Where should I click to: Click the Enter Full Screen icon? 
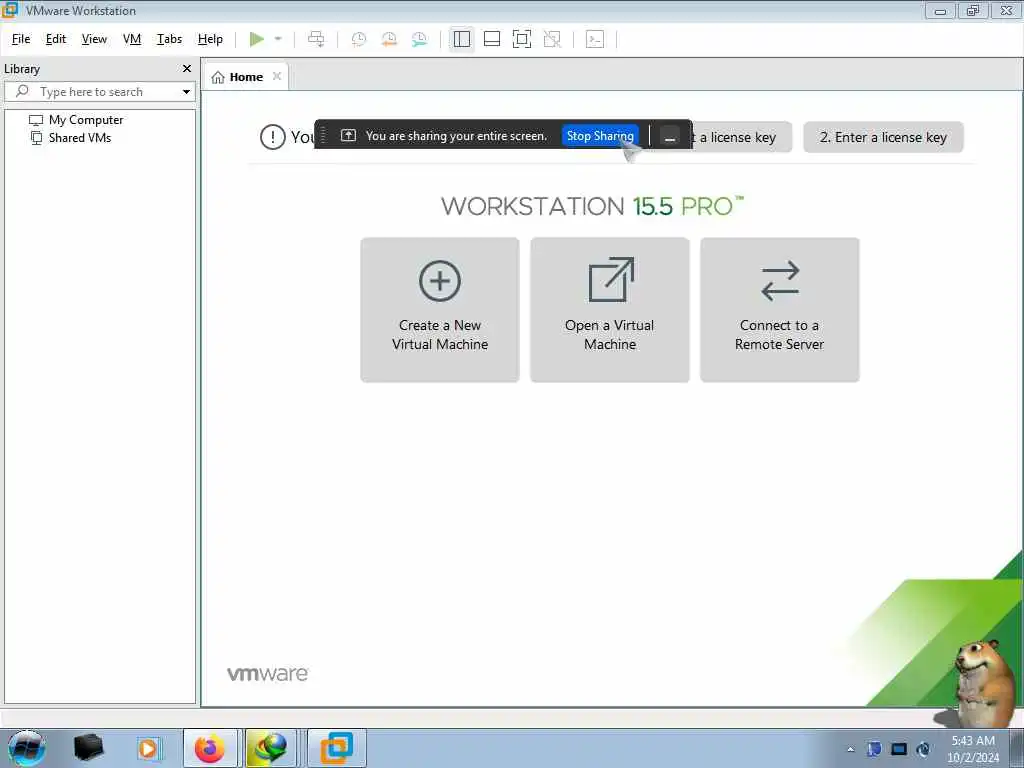pos(522,39)
